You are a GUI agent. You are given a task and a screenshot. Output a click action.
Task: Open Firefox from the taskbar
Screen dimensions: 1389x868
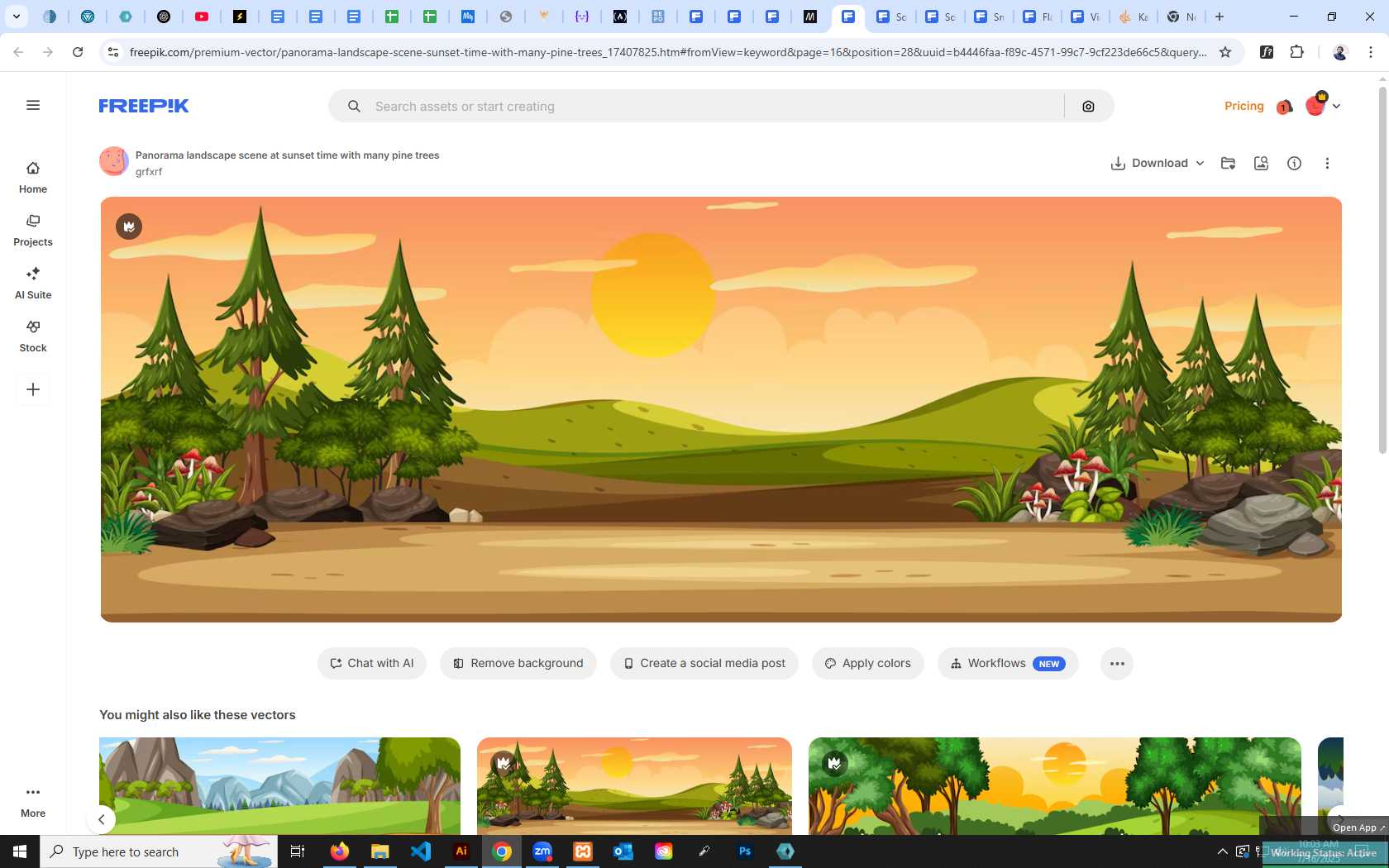tap(340, 851)
